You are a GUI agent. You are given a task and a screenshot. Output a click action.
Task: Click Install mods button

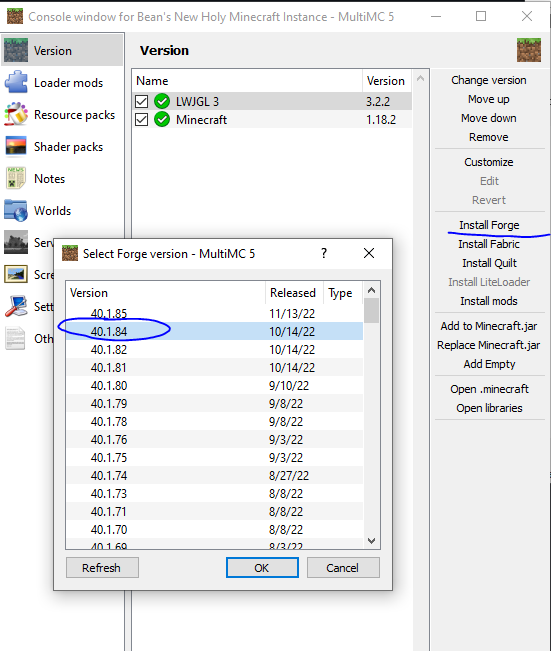[489, 301]
